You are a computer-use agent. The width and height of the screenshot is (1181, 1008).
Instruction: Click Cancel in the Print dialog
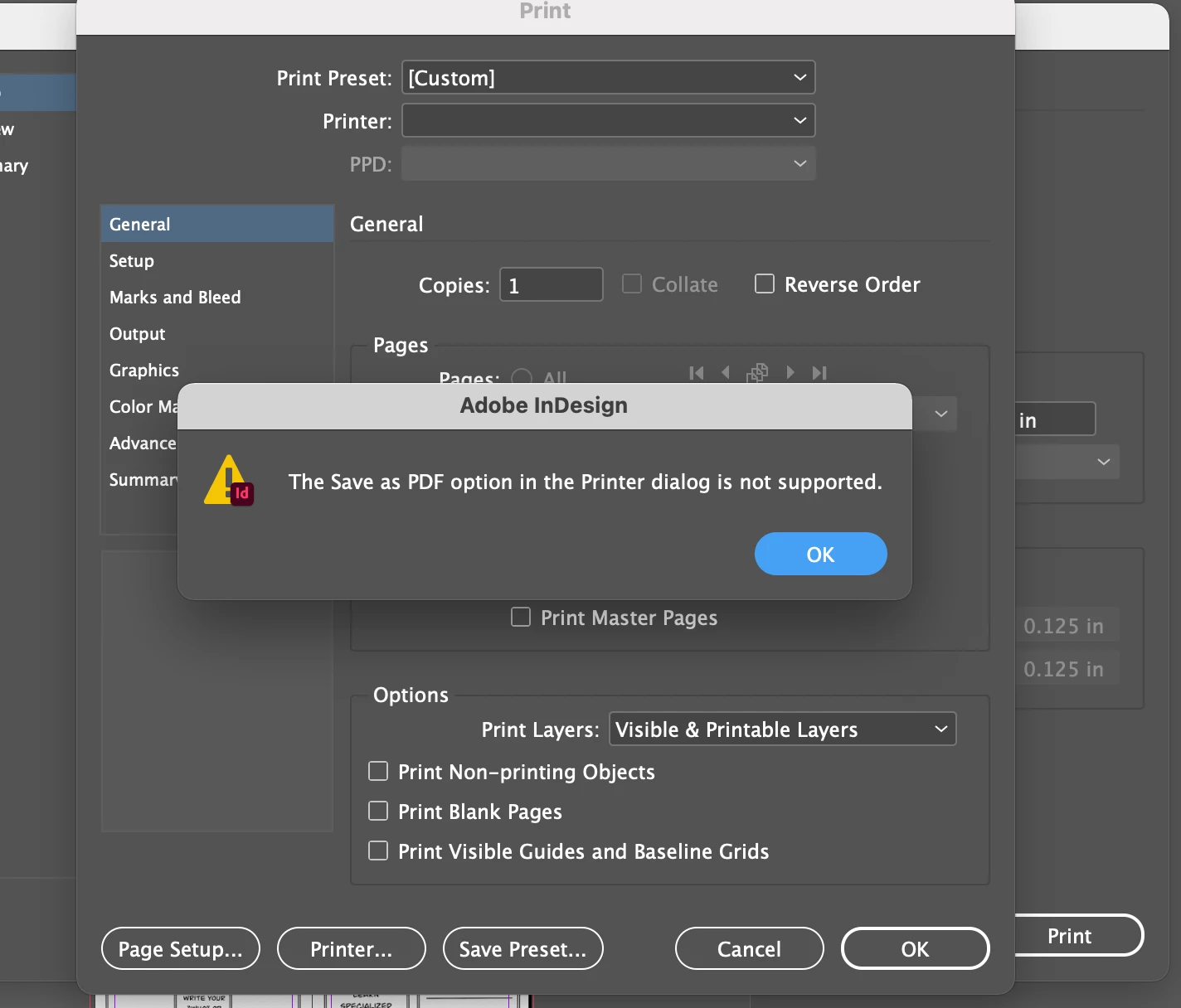tap(750, 948)
